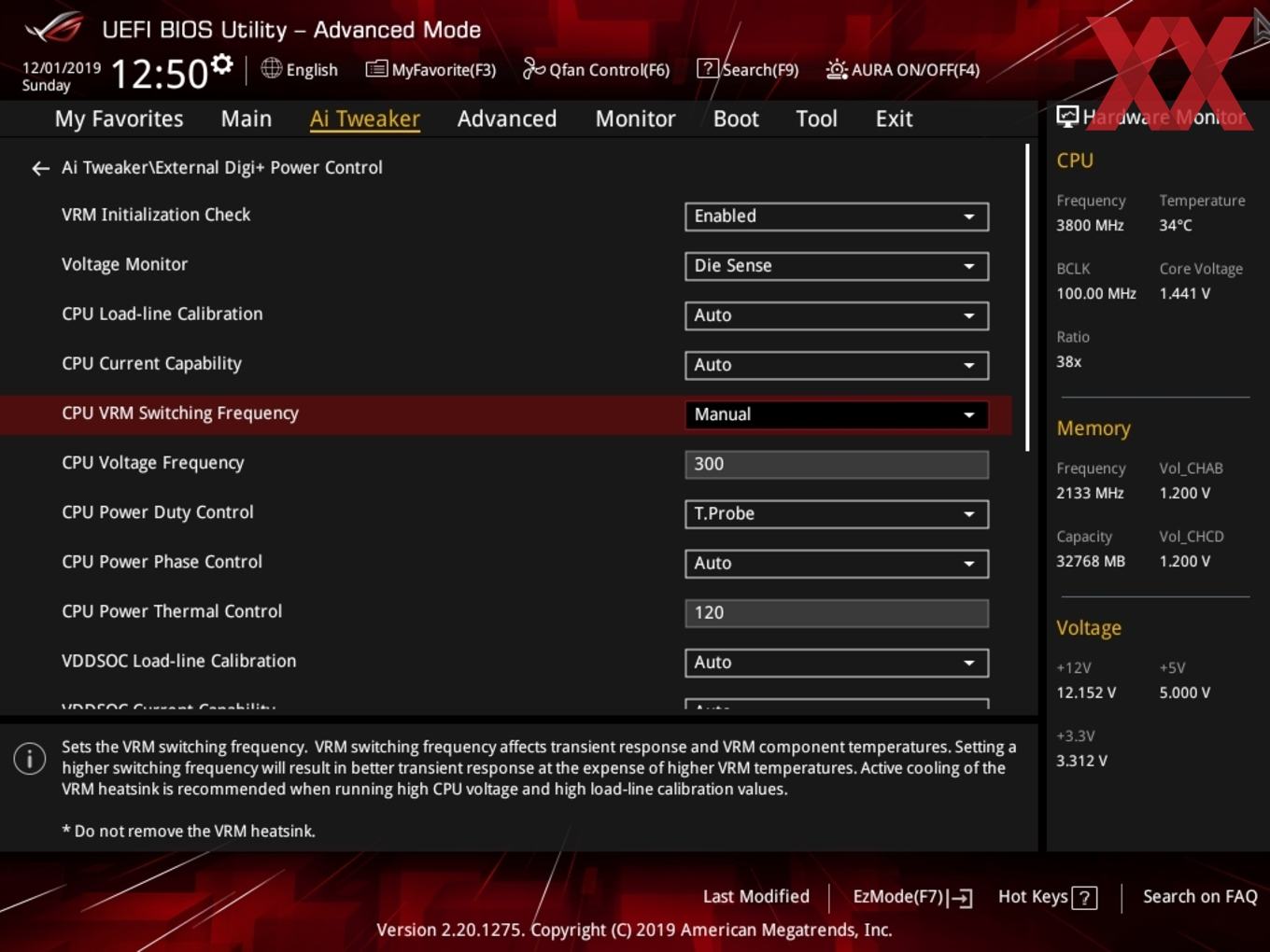The width and height of the screenshot is (1270, 952).
Task: Select VRM Initialization Check label
Action: 156,215
